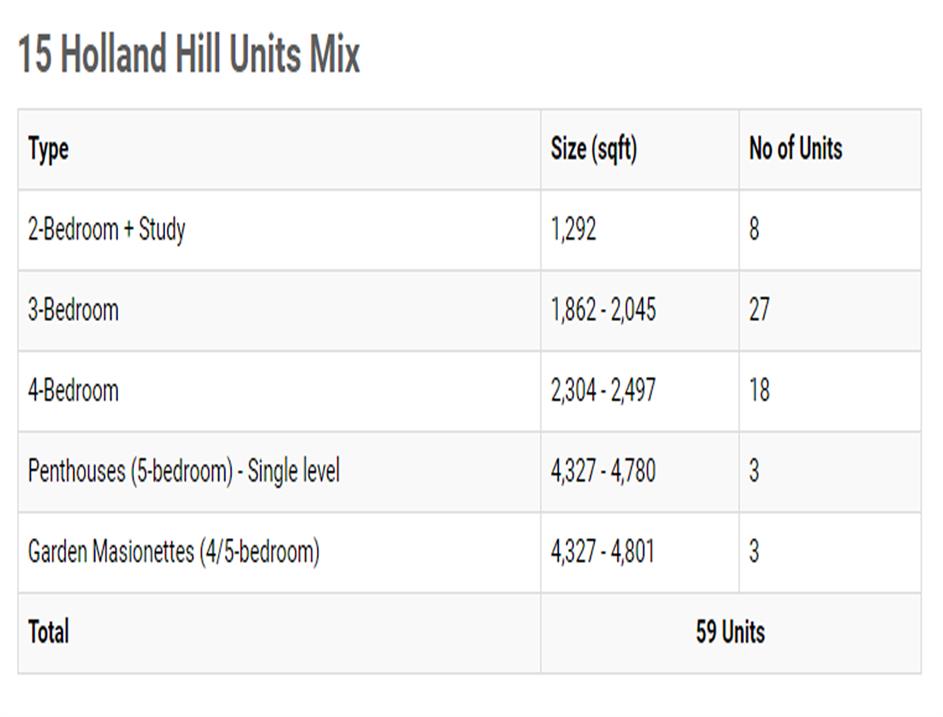
Task: Click the "Total" row label
Action: pos(49,632)
